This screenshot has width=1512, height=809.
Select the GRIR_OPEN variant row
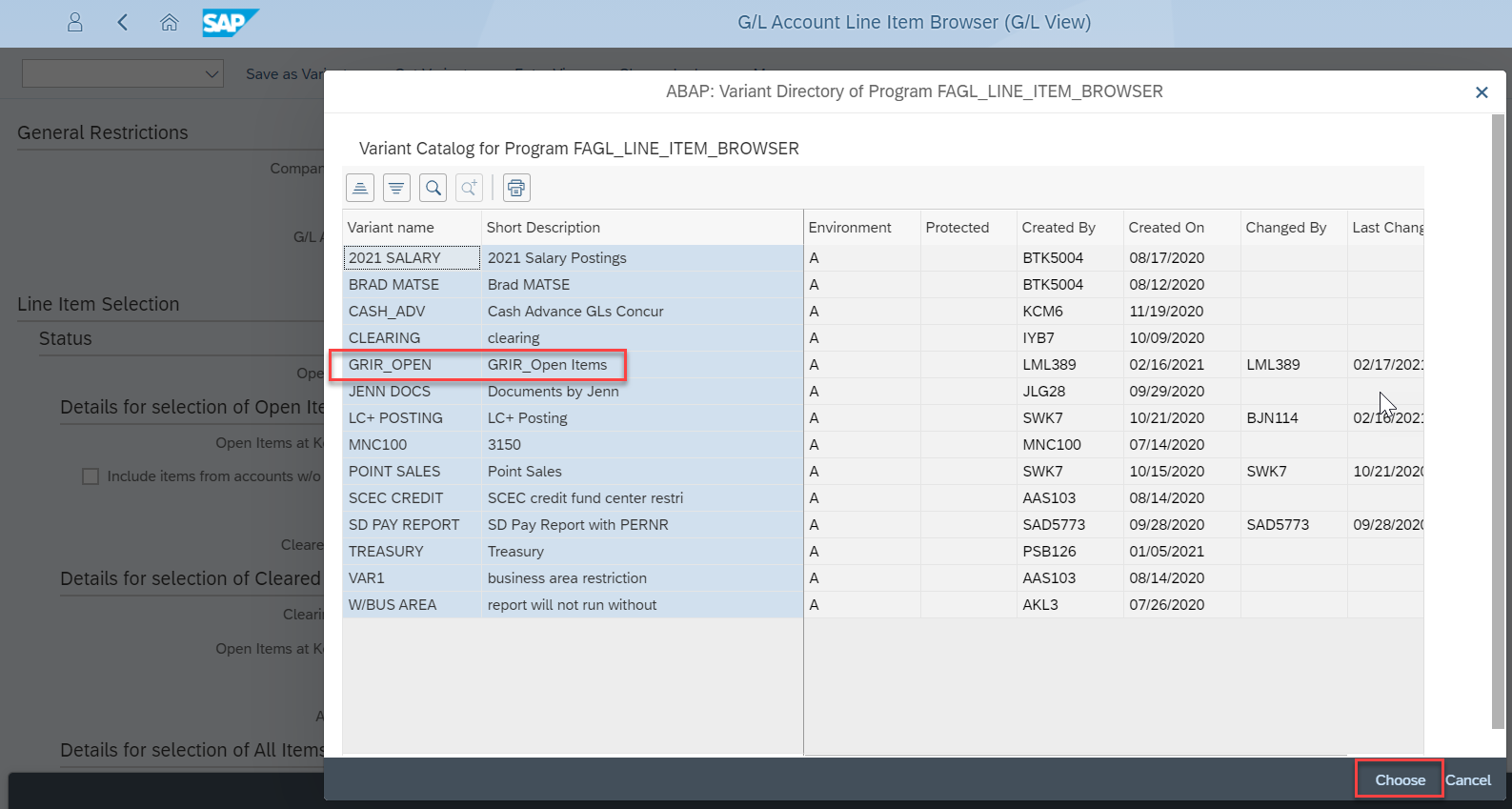[x=391, y=365]
